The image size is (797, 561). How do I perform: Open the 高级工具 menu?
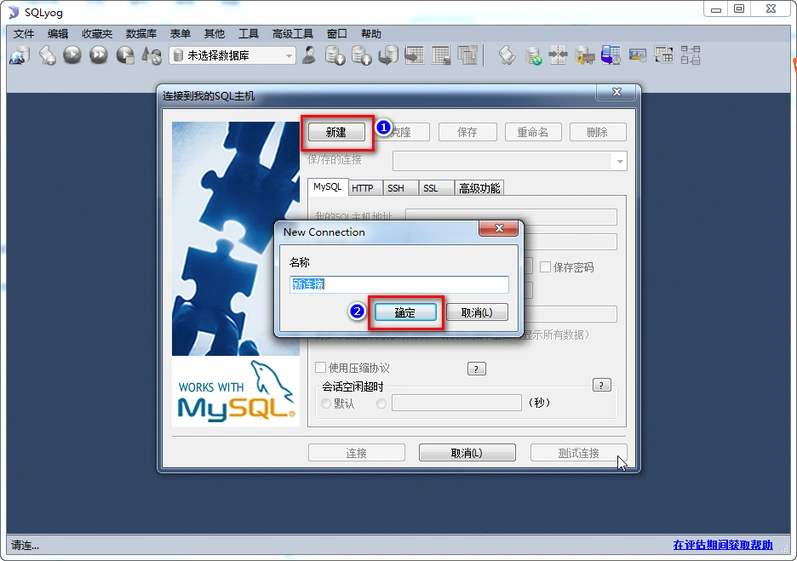tap(292, 34)
